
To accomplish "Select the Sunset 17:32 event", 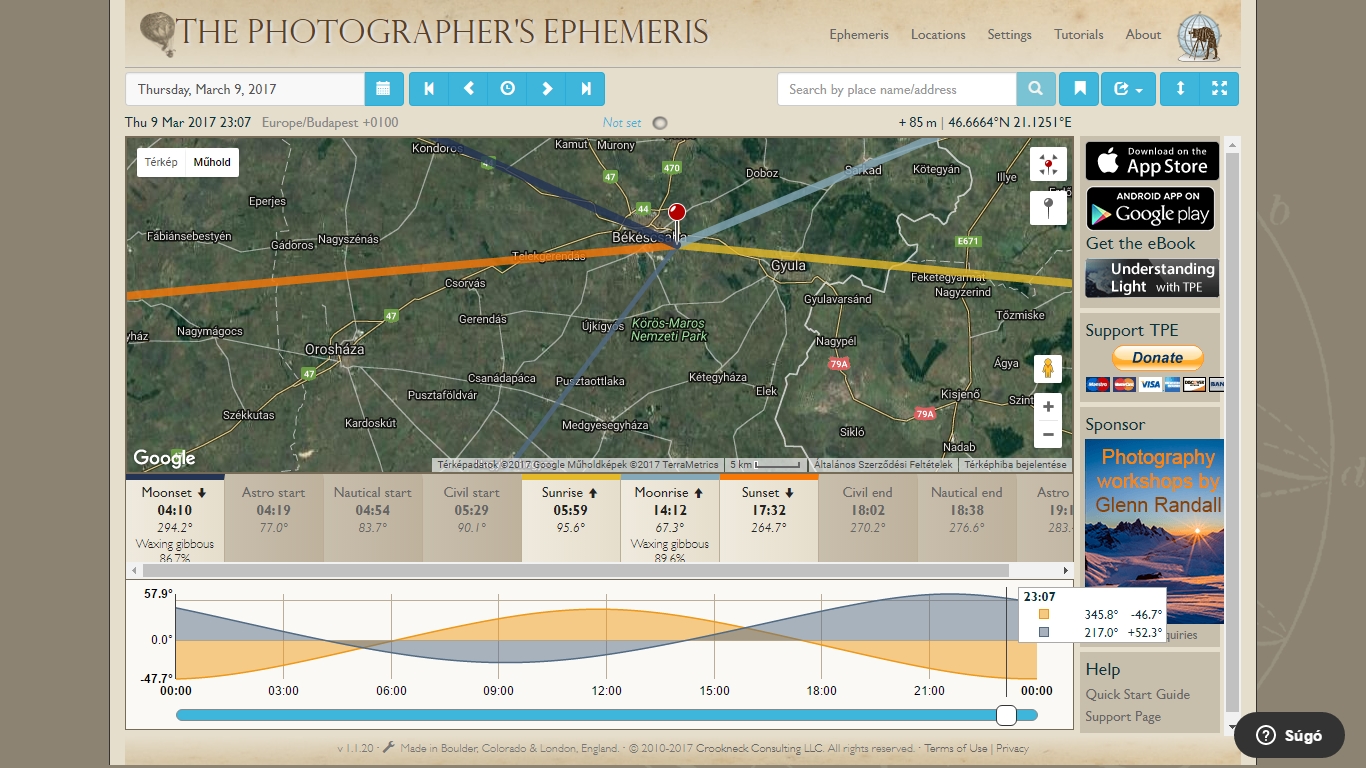I will pyautogui.click(x=769, y=518).
